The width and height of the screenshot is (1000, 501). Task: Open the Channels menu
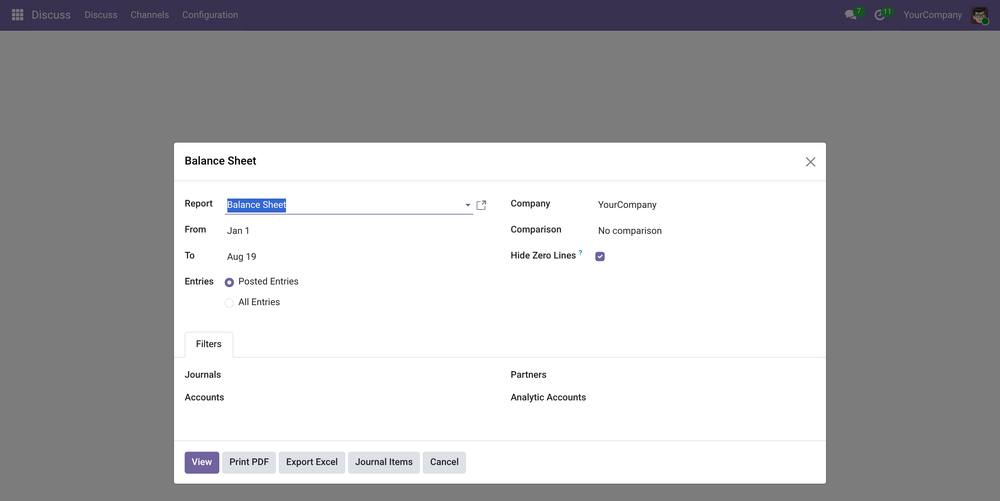(150, 15)
